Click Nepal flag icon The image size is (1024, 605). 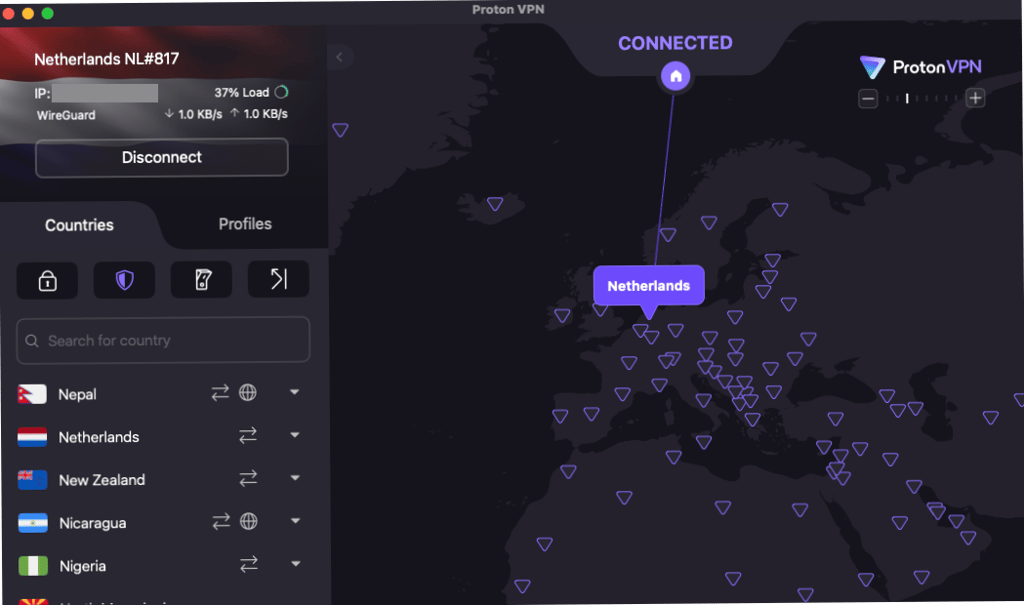click(32, 394)
